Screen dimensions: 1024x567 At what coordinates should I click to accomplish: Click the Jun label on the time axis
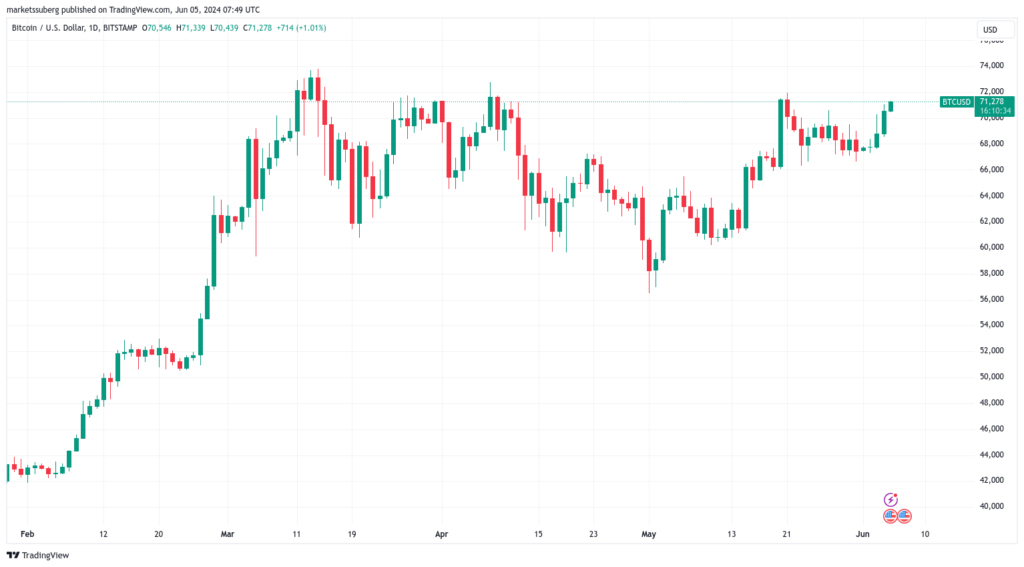click(863, 534)
